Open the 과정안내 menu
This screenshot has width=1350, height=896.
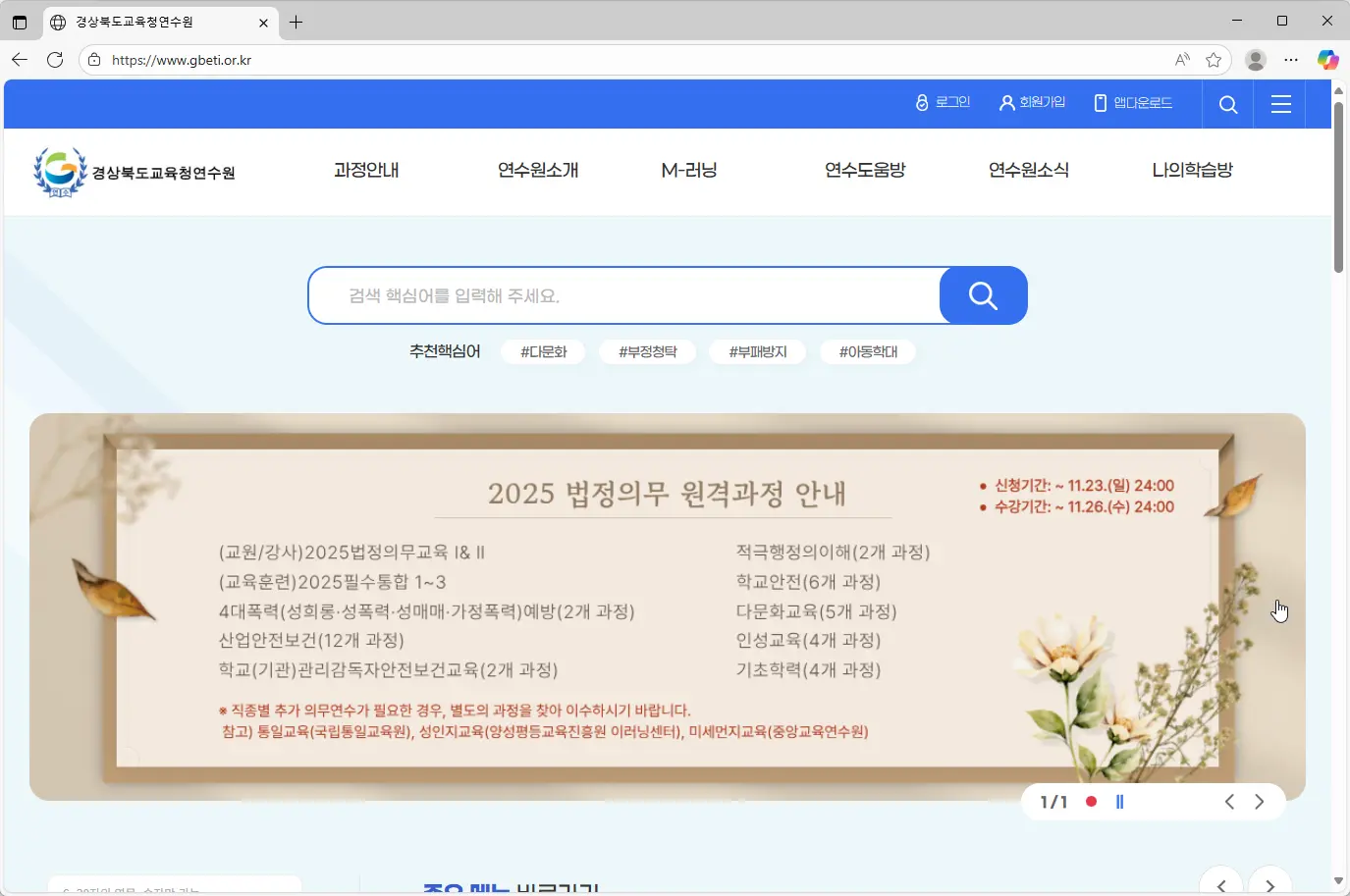(366, 169)
